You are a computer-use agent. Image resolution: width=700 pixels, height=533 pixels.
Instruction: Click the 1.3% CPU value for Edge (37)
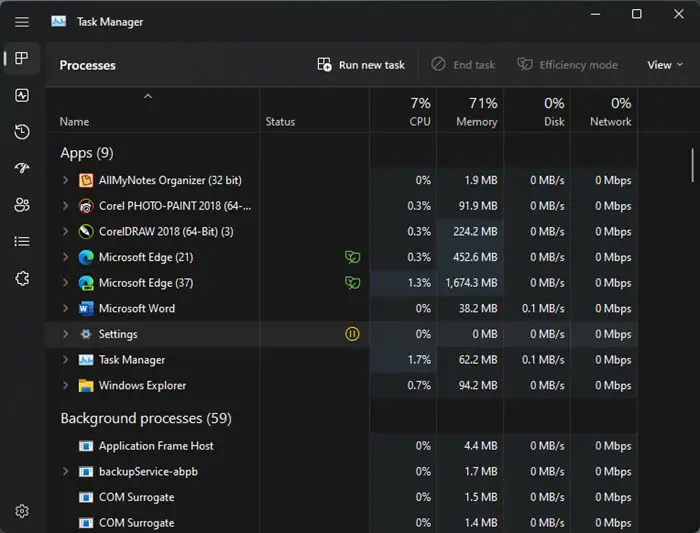point(419,283)
